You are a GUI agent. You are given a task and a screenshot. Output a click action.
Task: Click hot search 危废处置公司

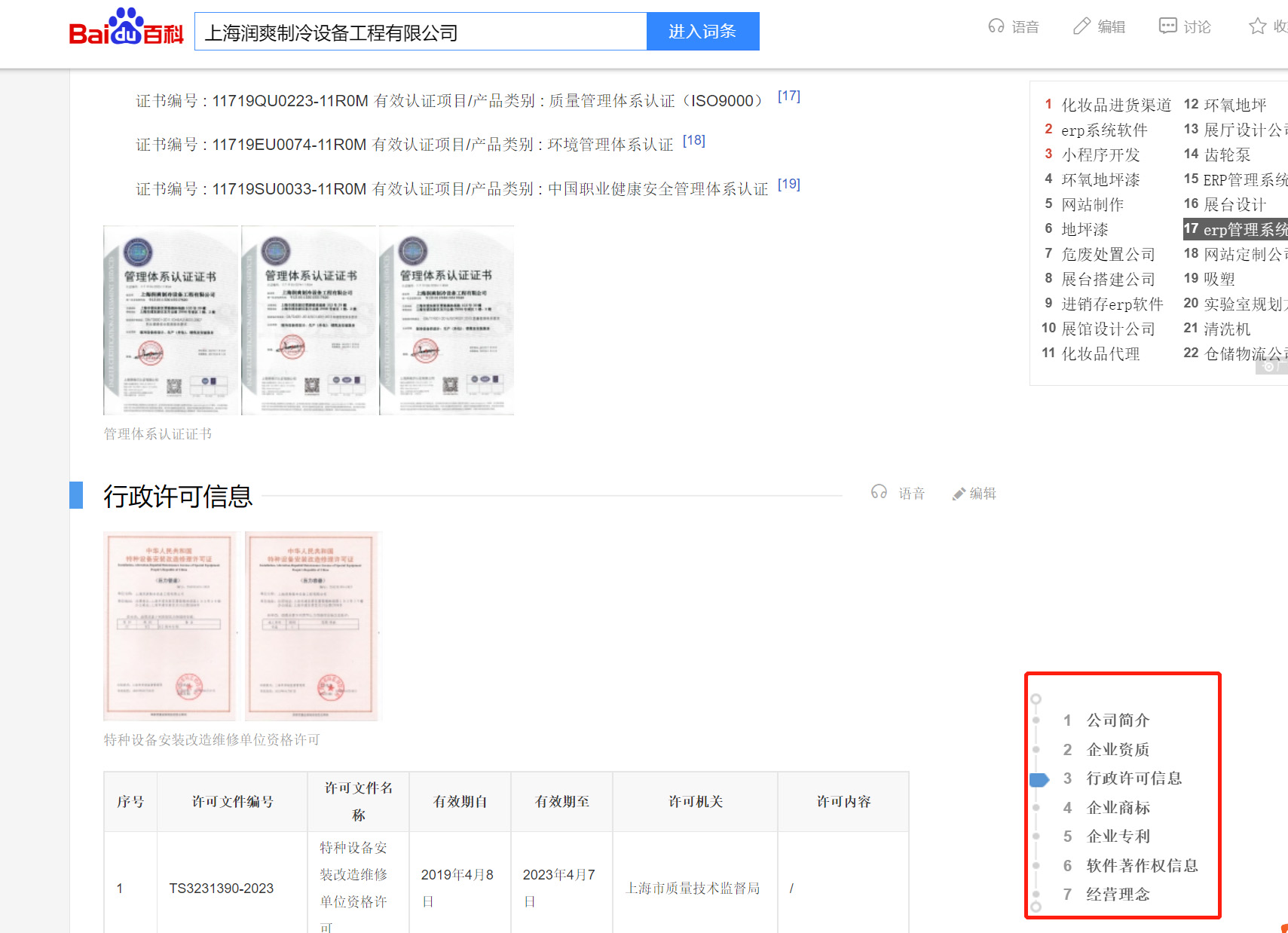1108,254
